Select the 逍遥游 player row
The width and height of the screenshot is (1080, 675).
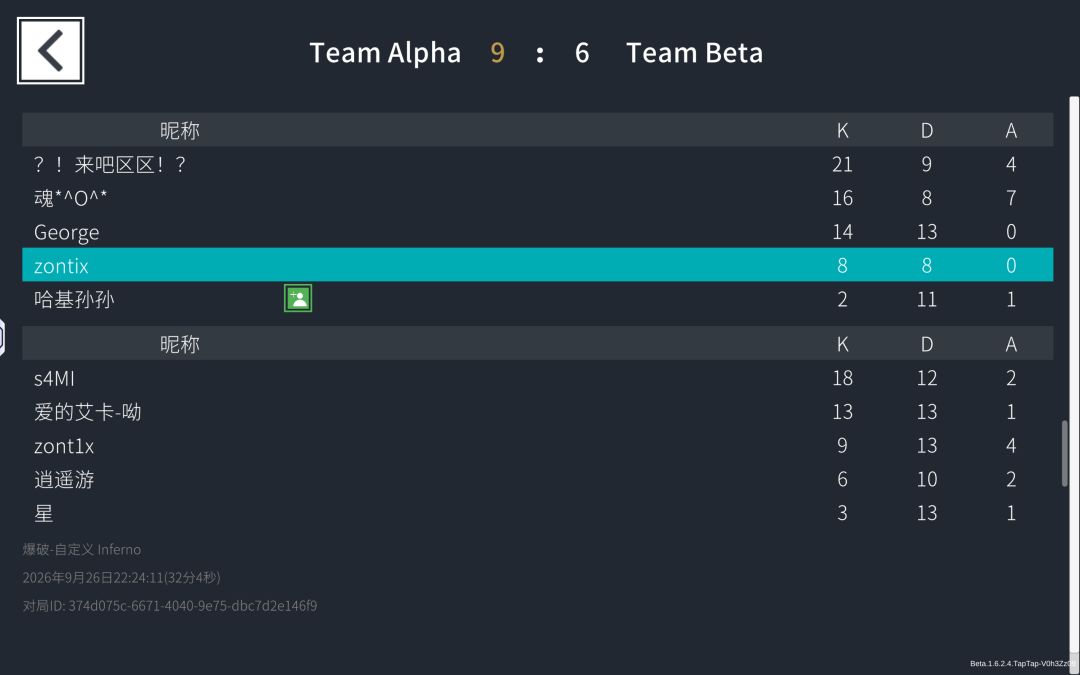[x=537, y=479]
